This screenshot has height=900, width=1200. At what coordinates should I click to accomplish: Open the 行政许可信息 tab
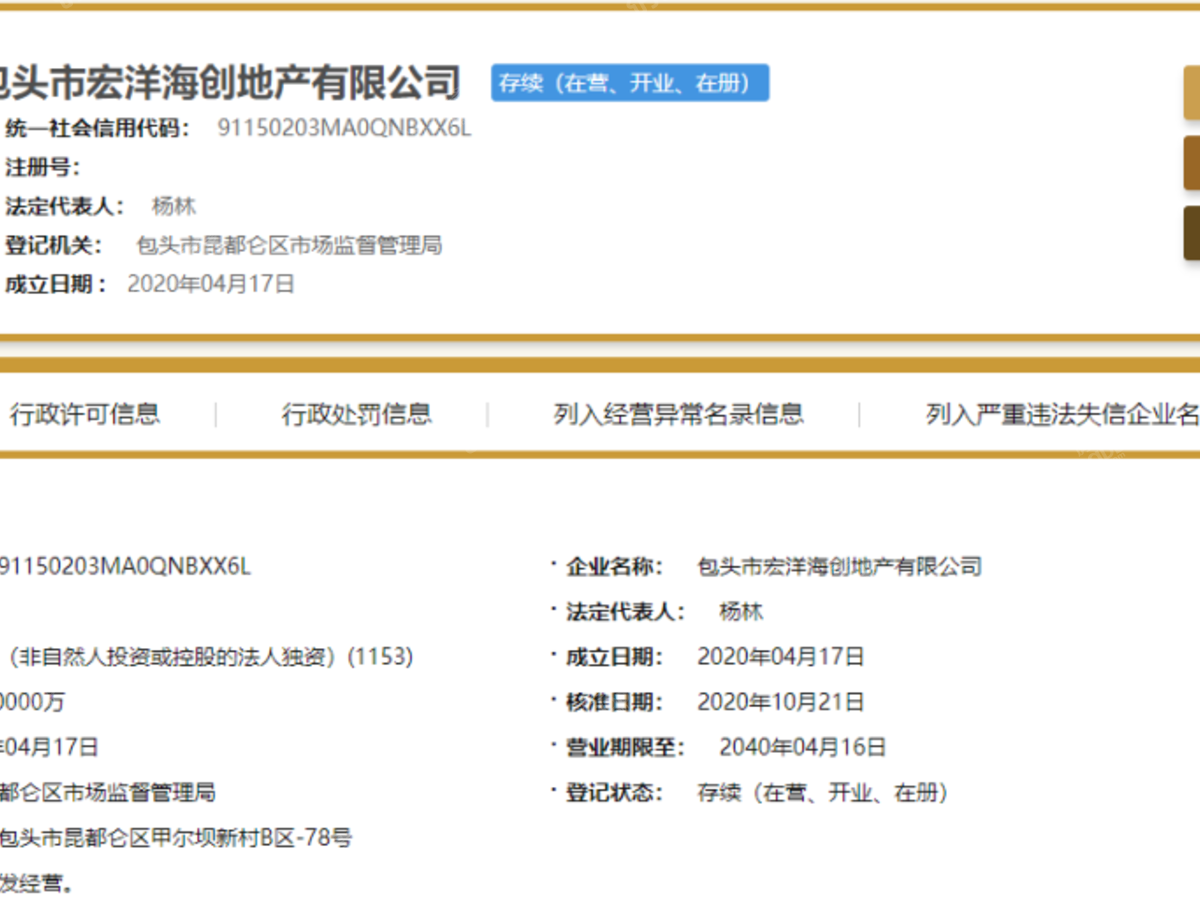(x=85, y=414)
